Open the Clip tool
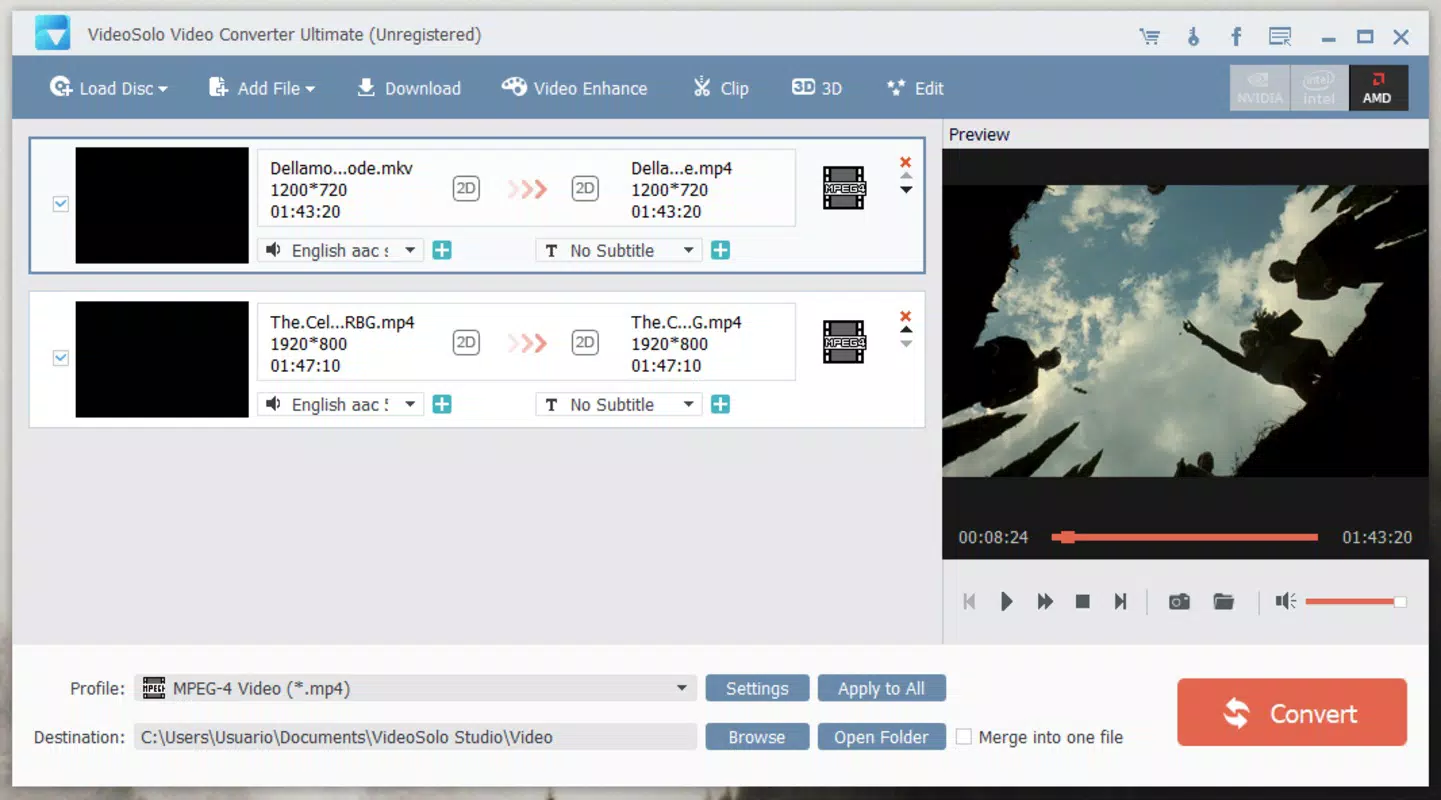The height and width of the screenshot is (800, 1441). 721,88
